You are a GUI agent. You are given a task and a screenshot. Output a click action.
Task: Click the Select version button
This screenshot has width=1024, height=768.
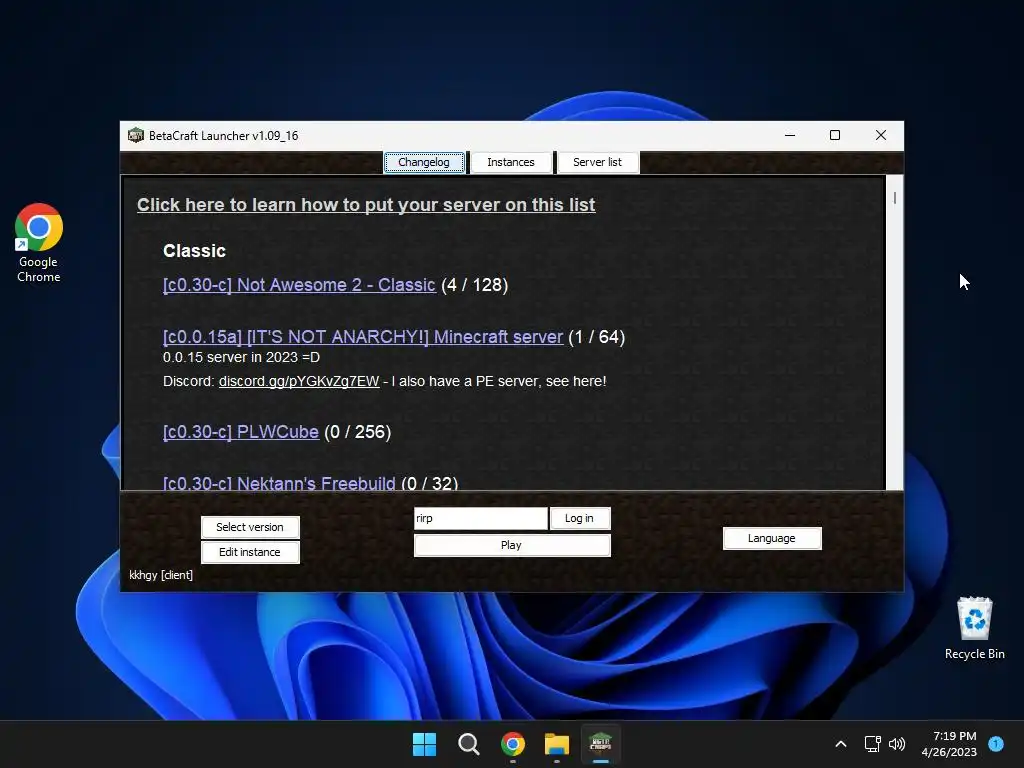(x=250, y=527)
